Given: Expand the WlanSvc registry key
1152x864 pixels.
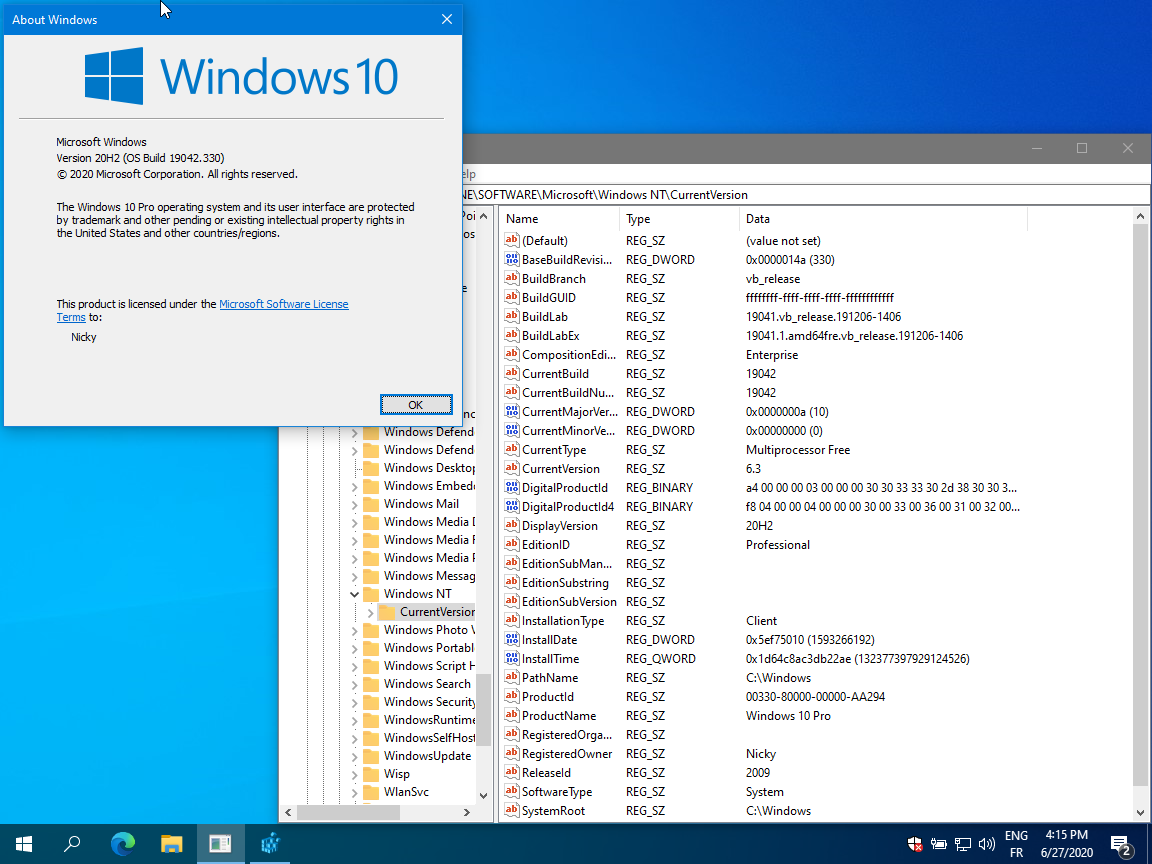Looking at the screenshot, I should point(355,792).
